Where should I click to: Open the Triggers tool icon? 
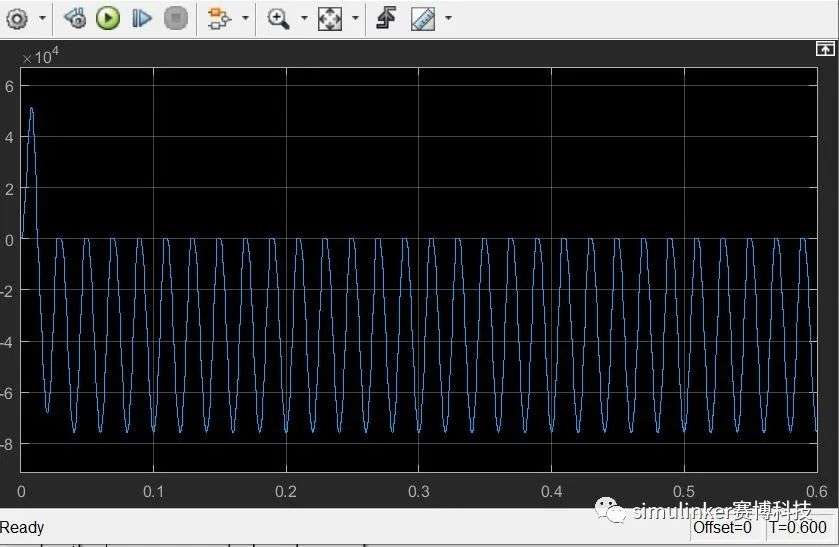[x=386, y=18]
